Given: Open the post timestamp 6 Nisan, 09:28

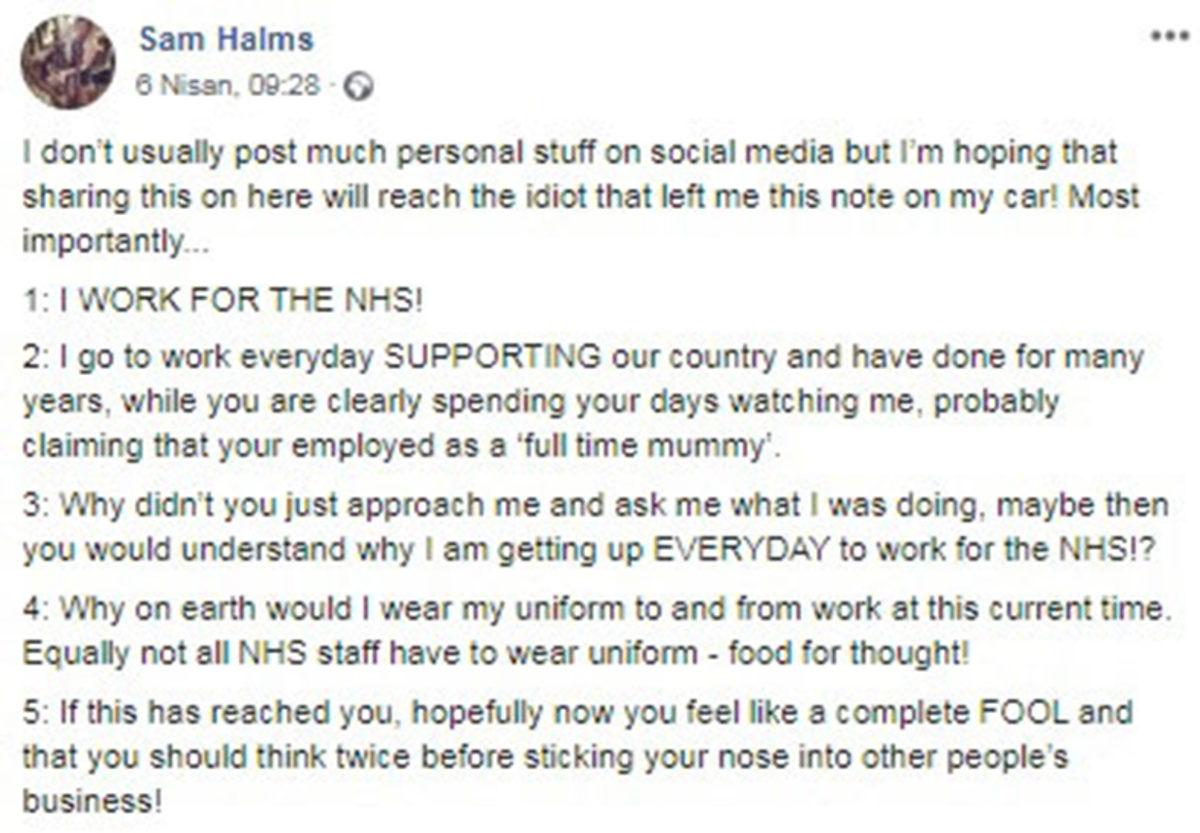Looking at the screenshot, I should 229,86.
